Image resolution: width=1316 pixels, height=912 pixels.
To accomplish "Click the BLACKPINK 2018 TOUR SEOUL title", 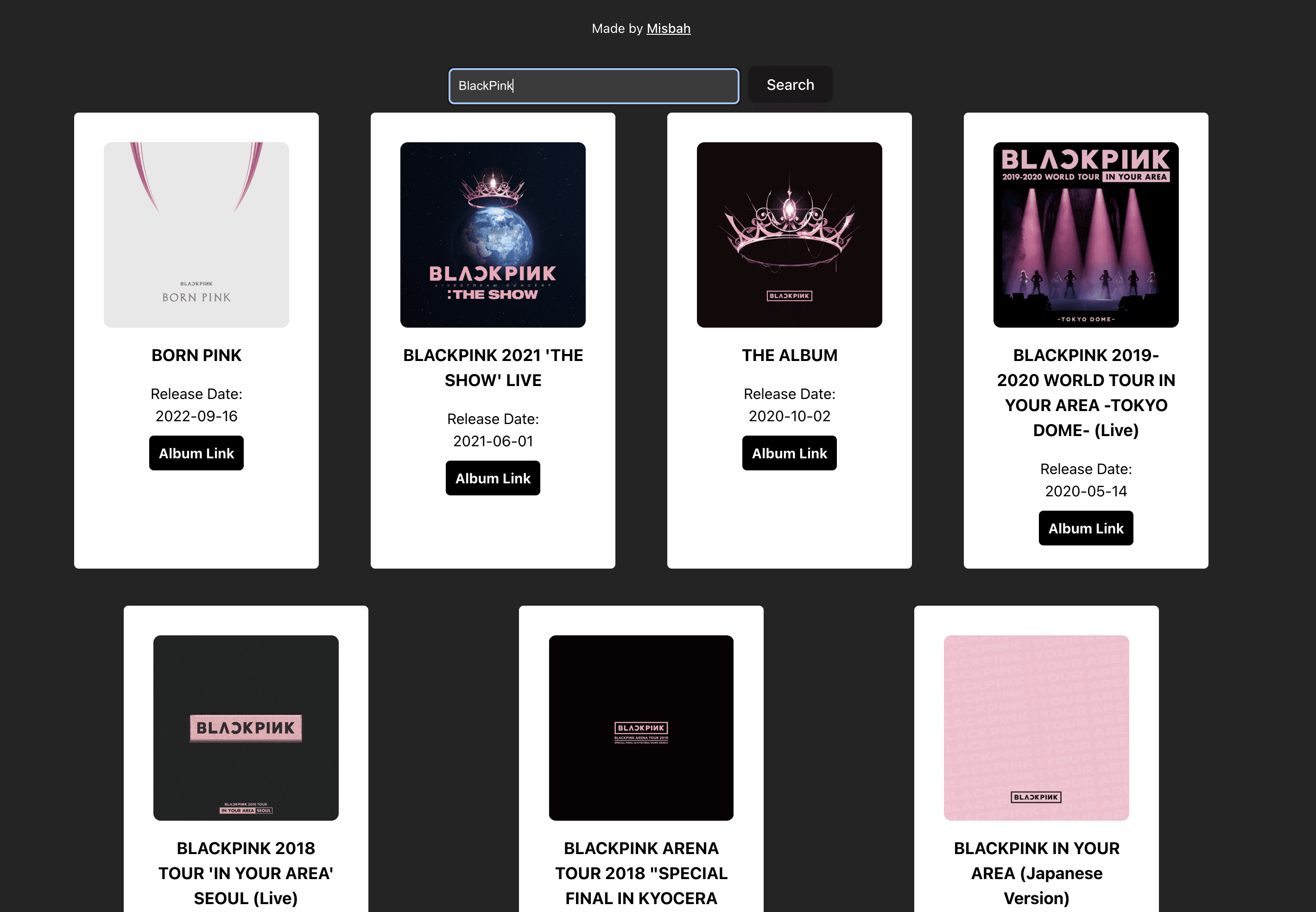I will (x=246, y=873).
